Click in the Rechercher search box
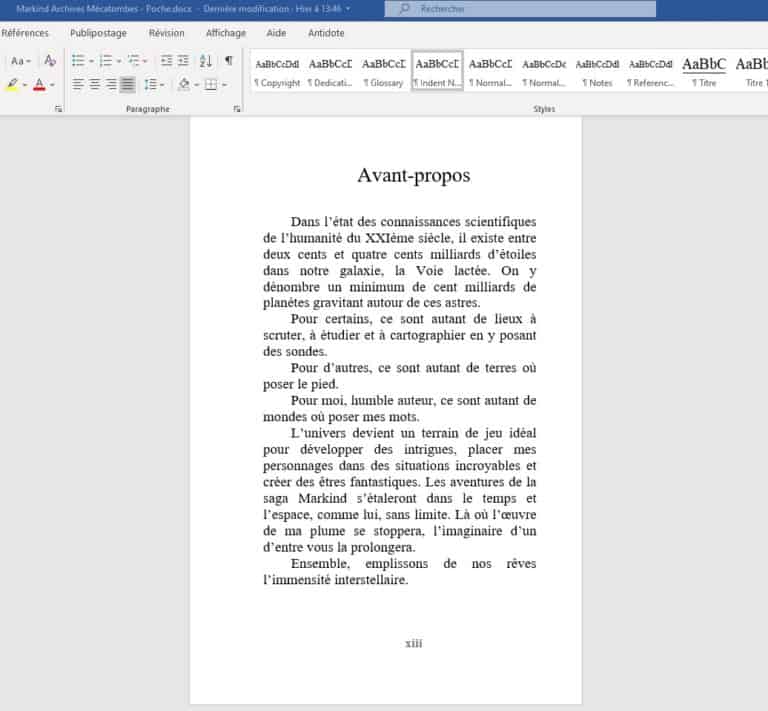The height and width of the screenshot is (711, 768). (530, 9)
